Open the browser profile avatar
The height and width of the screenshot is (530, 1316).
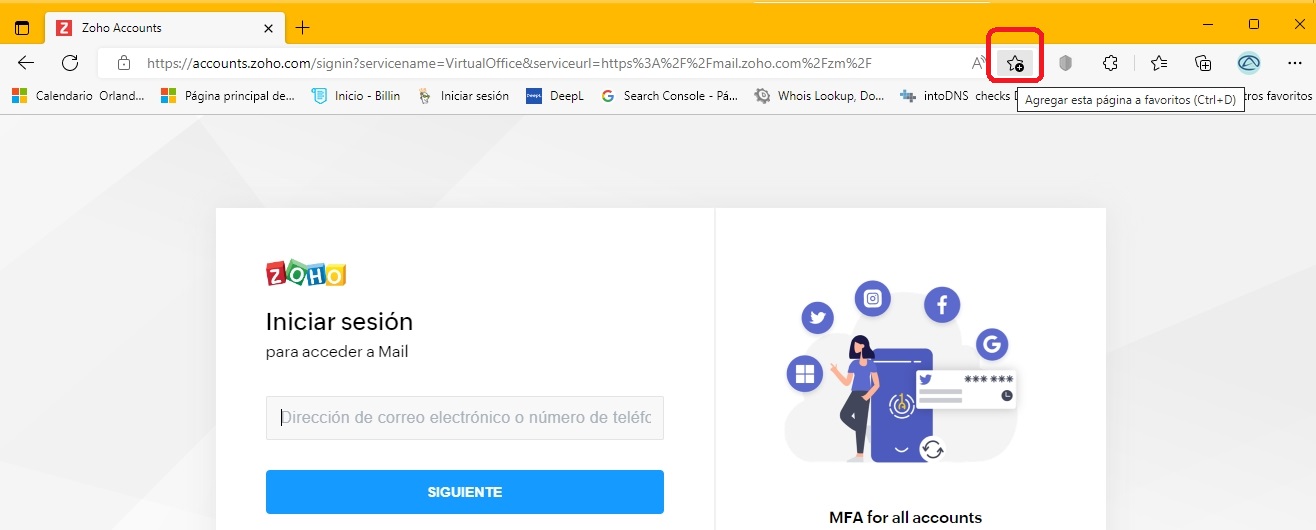point(1248,63)
